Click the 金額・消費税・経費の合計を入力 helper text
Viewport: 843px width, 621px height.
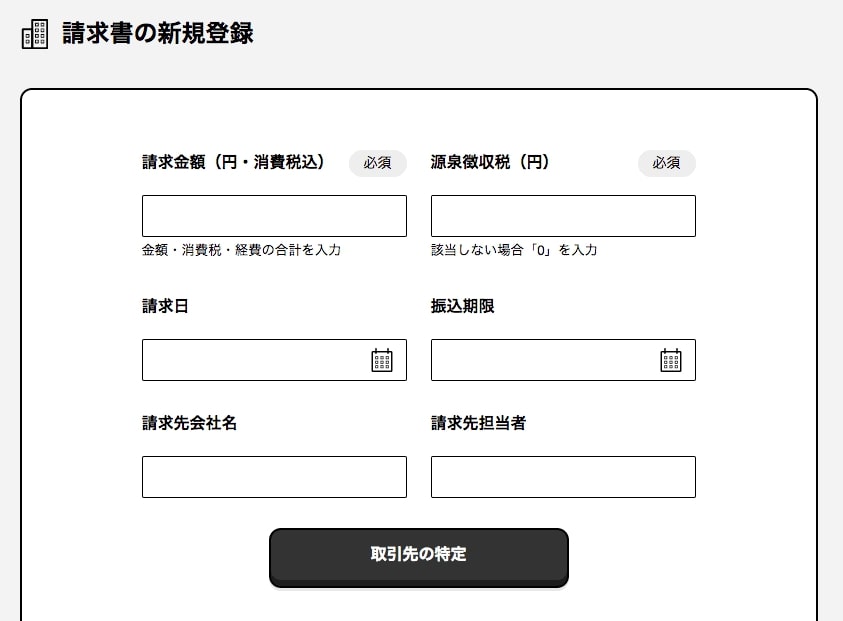click(x=242, y=250)
